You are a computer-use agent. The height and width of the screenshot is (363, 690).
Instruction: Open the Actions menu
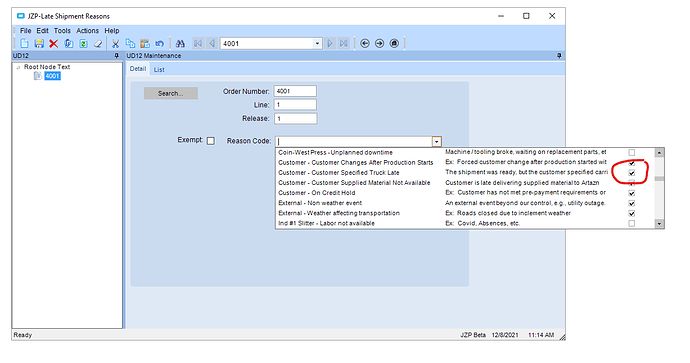pos(87,31)
